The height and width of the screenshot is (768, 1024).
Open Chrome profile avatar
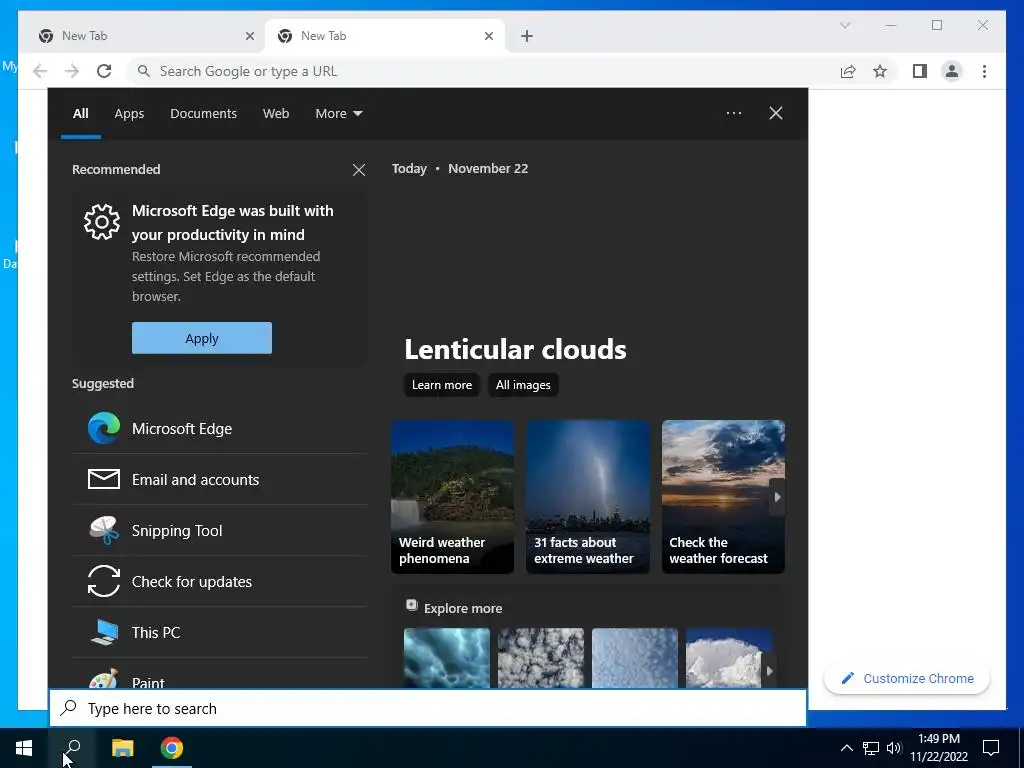click(x=952, y=71)
